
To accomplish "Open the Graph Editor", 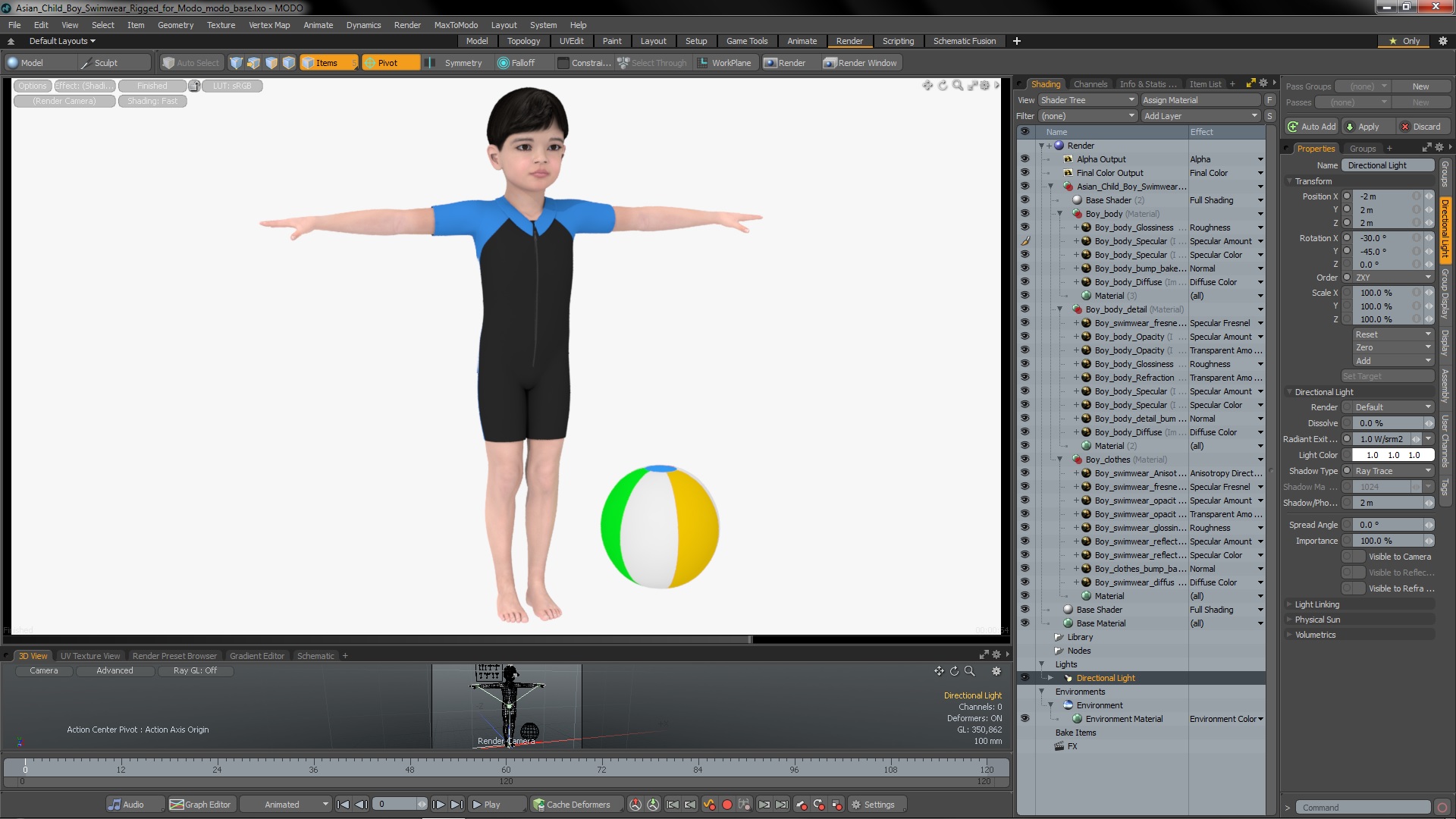I will (x=201, y=805).
